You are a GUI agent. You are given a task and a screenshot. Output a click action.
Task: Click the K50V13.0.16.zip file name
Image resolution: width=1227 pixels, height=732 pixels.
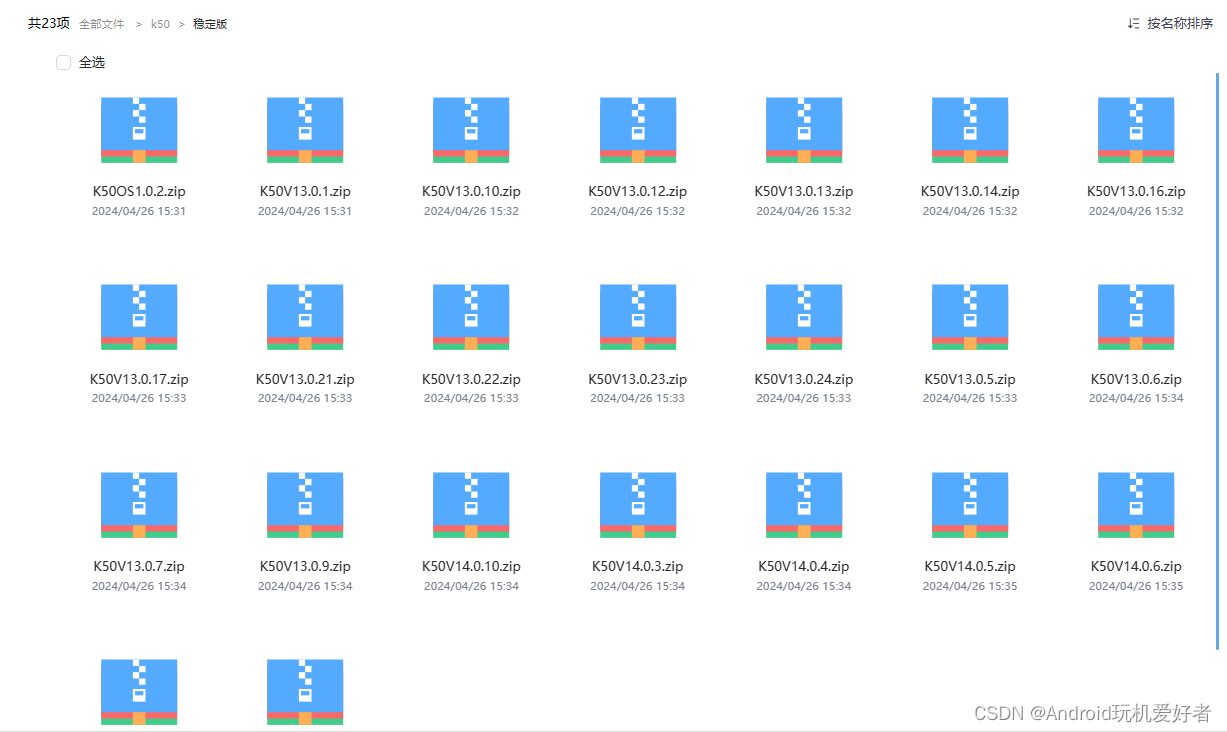point(1136,191)
